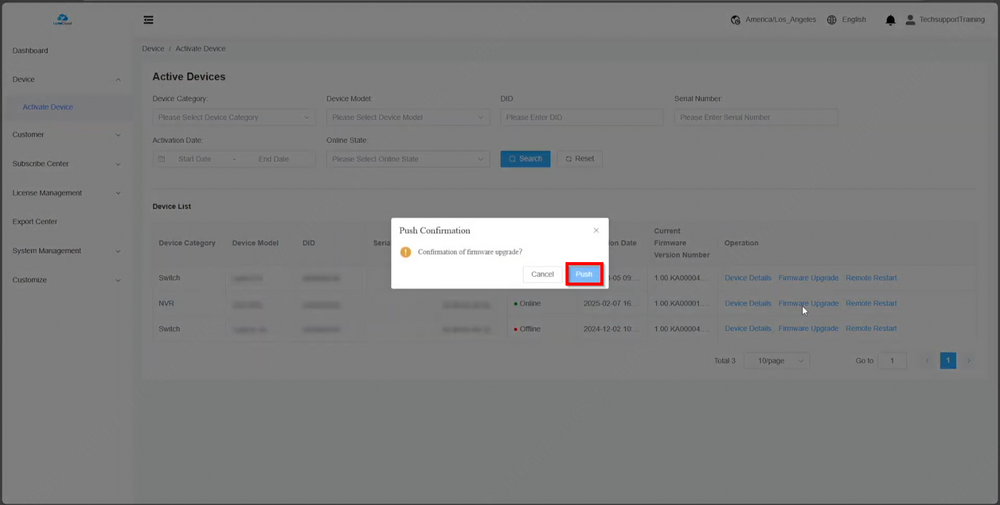Screen dimensions: 1000x505
Task: Click the calendar icon in Activation Date
Action: click(x=162, y=159)
